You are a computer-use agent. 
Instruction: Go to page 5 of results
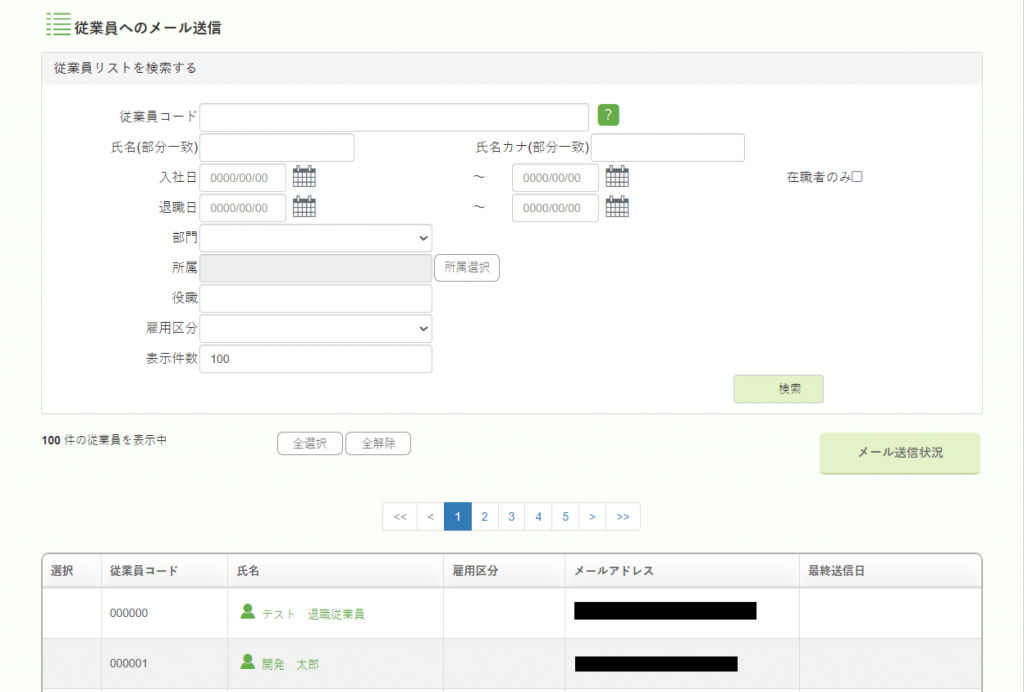[565, 517]
